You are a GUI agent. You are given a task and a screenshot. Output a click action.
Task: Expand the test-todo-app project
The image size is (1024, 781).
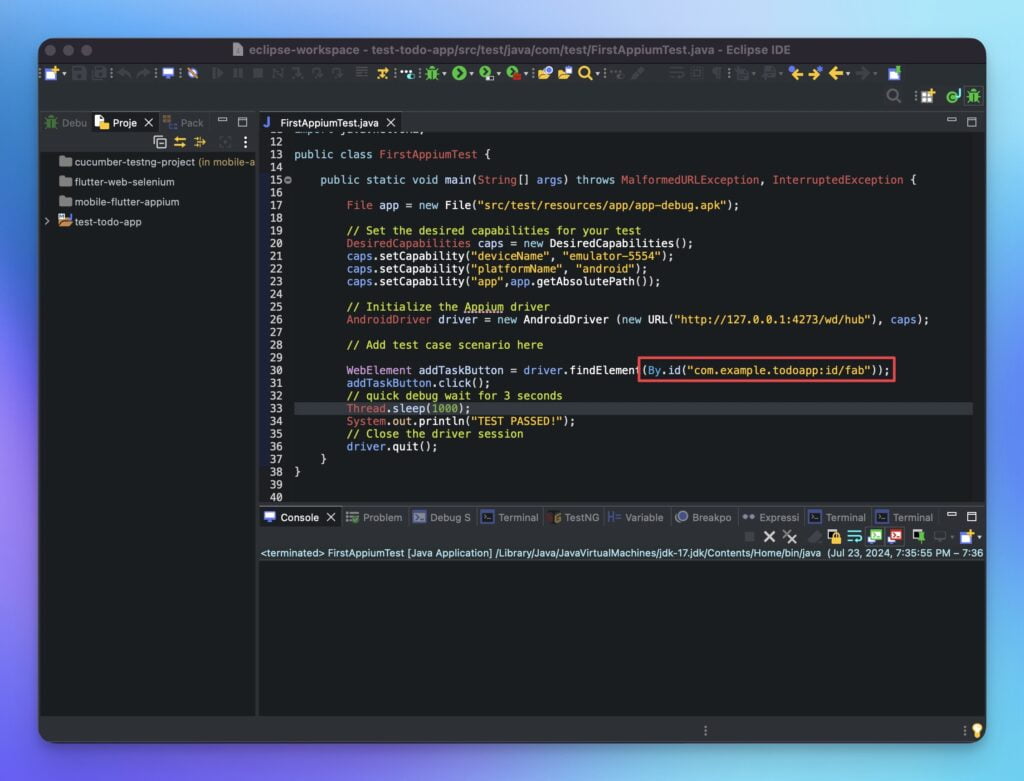(47, 222)
